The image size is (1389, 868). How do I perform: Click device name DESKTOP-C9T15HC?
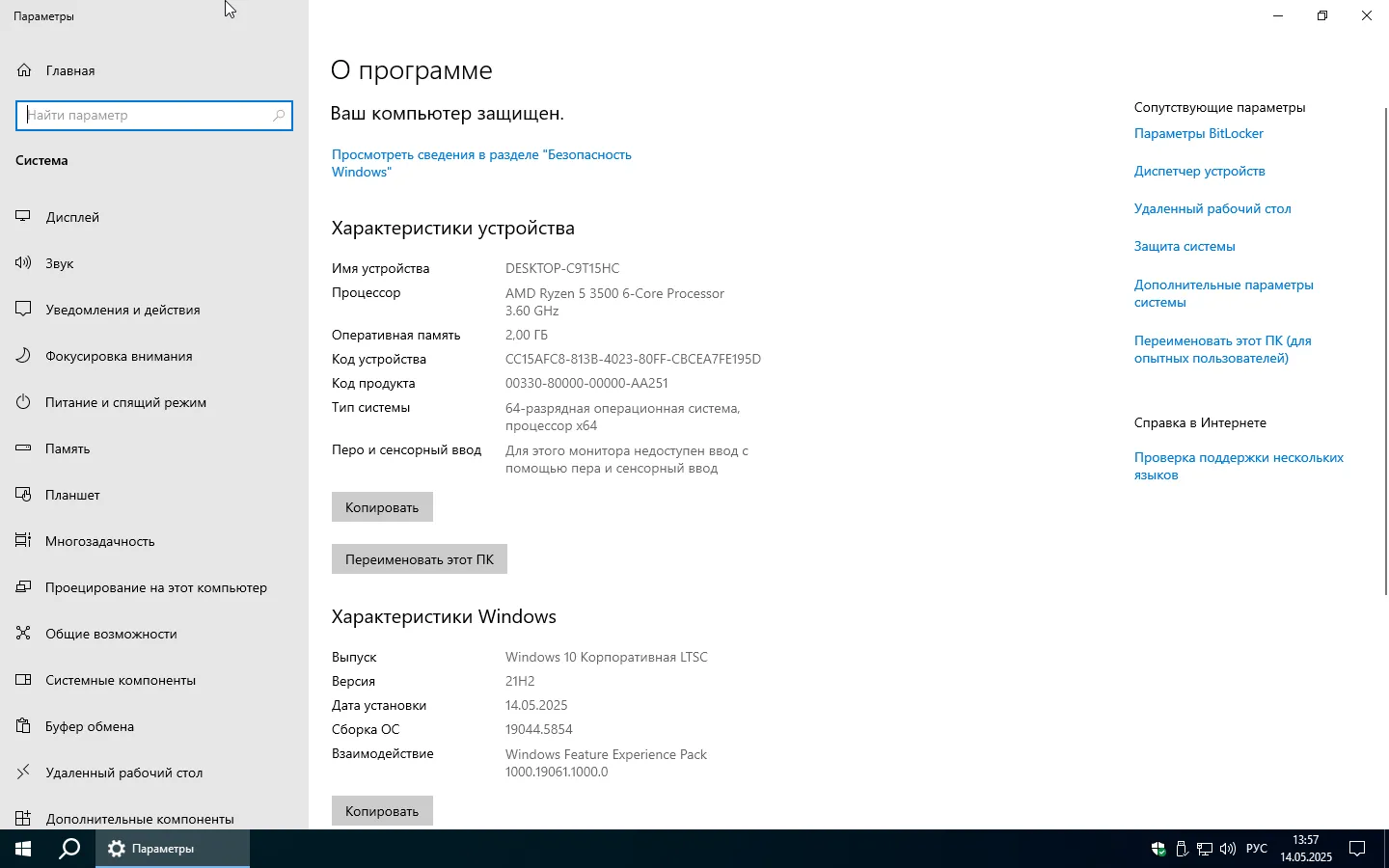[x=562, y=268]
